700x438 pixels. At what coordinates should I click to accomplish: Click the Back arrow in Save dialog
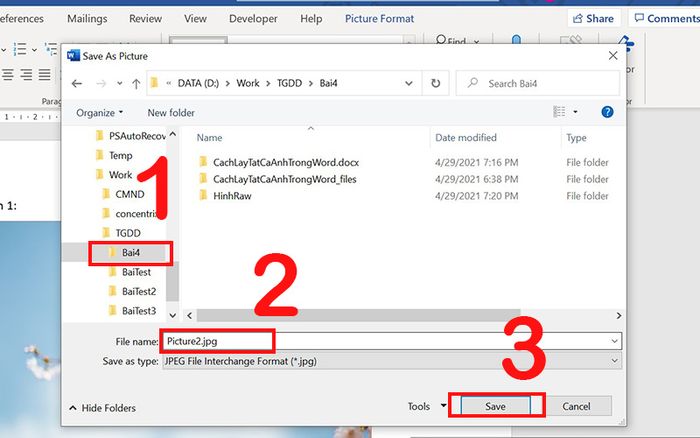77,83
